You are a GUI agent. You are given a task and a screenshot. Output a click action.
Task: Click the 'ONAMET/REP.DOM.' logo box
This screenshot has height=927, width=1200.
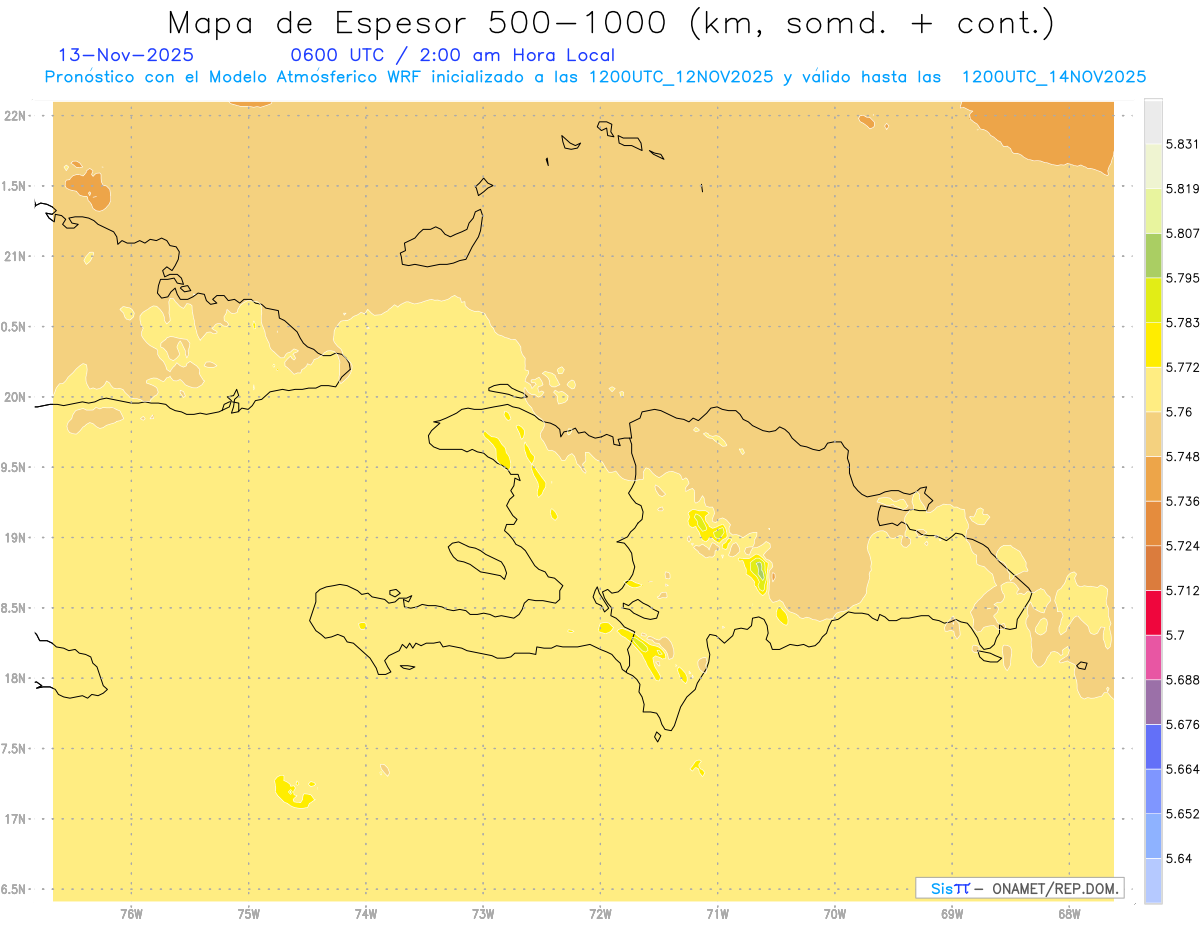pos(1020,887)
